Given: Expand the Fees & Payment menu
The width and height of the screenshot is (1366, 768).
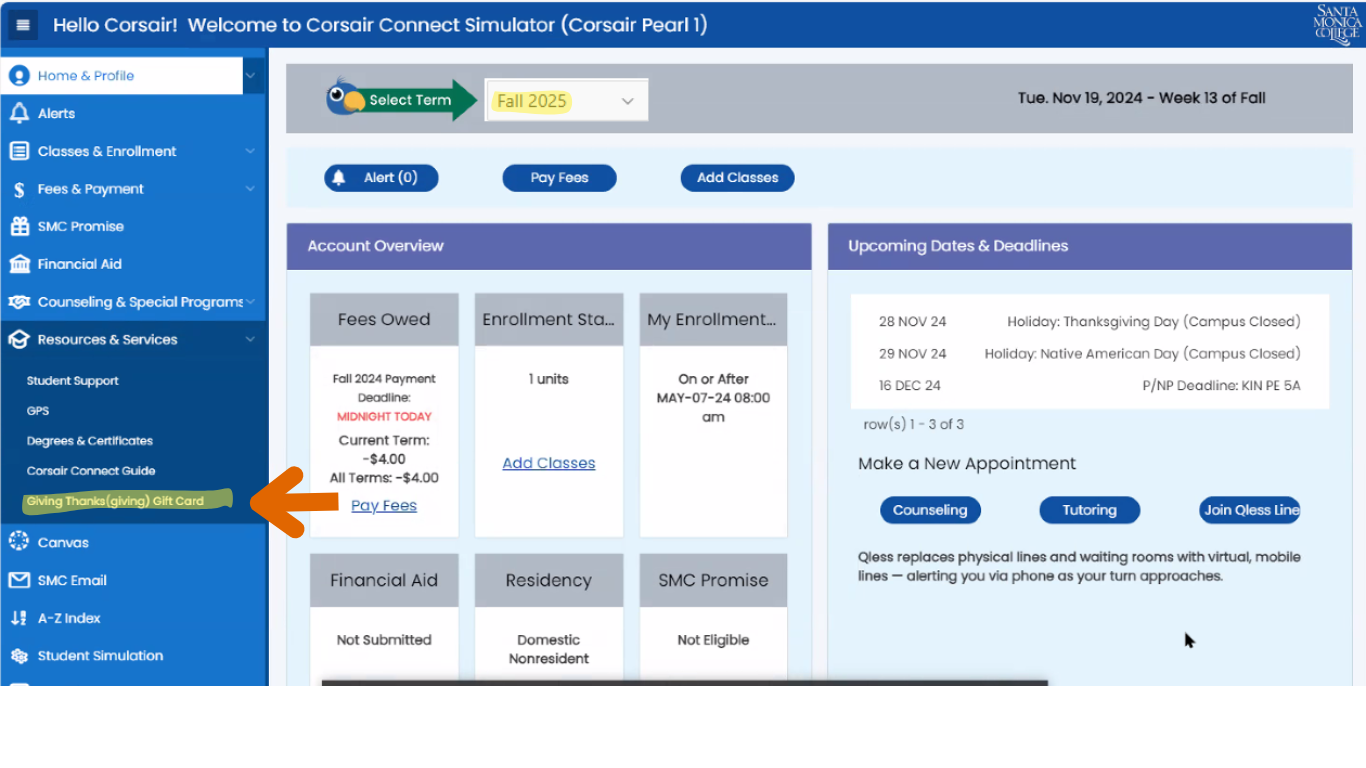Looking at the screenshot, I should click(x=249, y=189).
